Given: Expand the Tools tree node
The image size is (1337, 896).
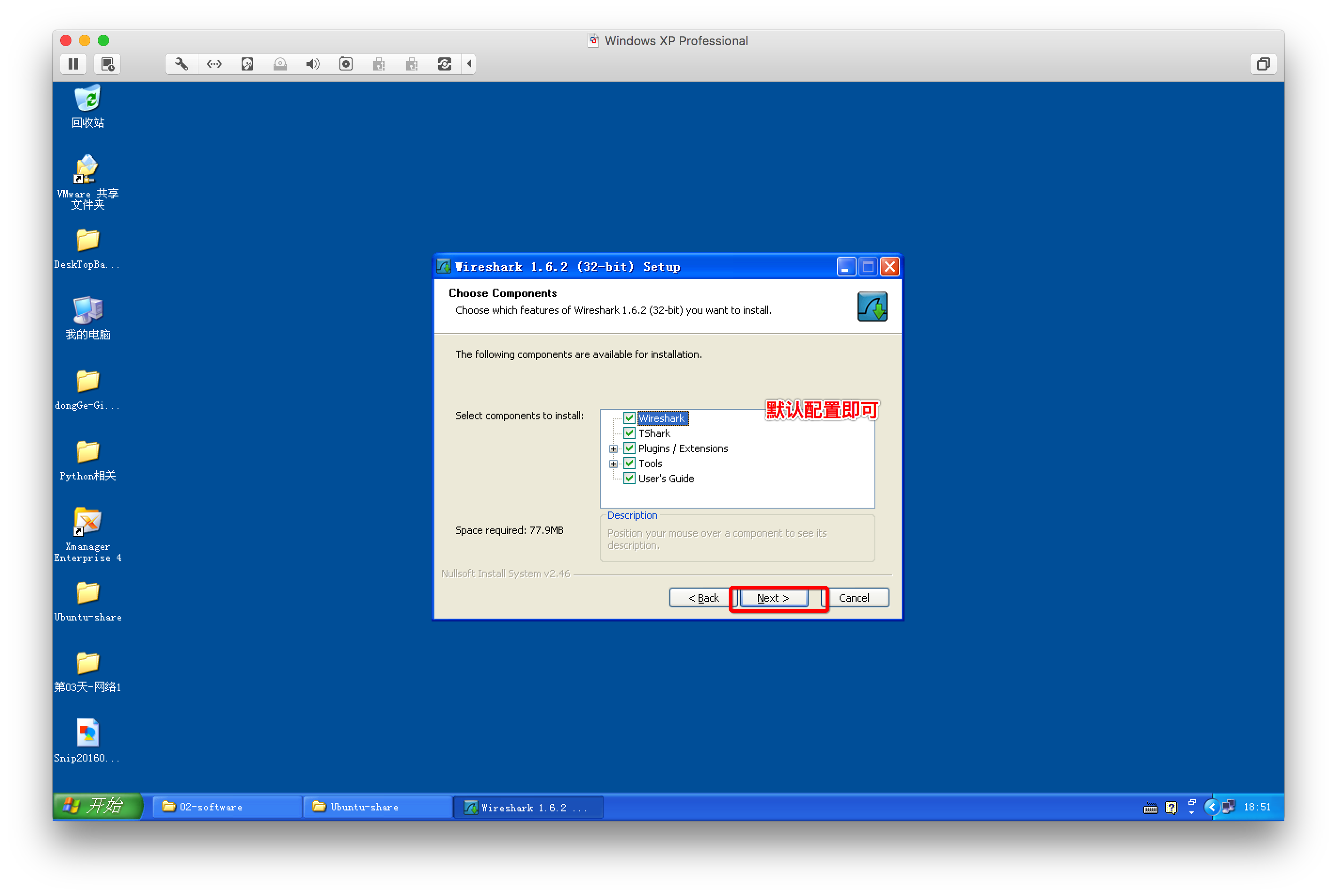Looking at the screenshot, I should pyautogui.click(x=613, y=464).
